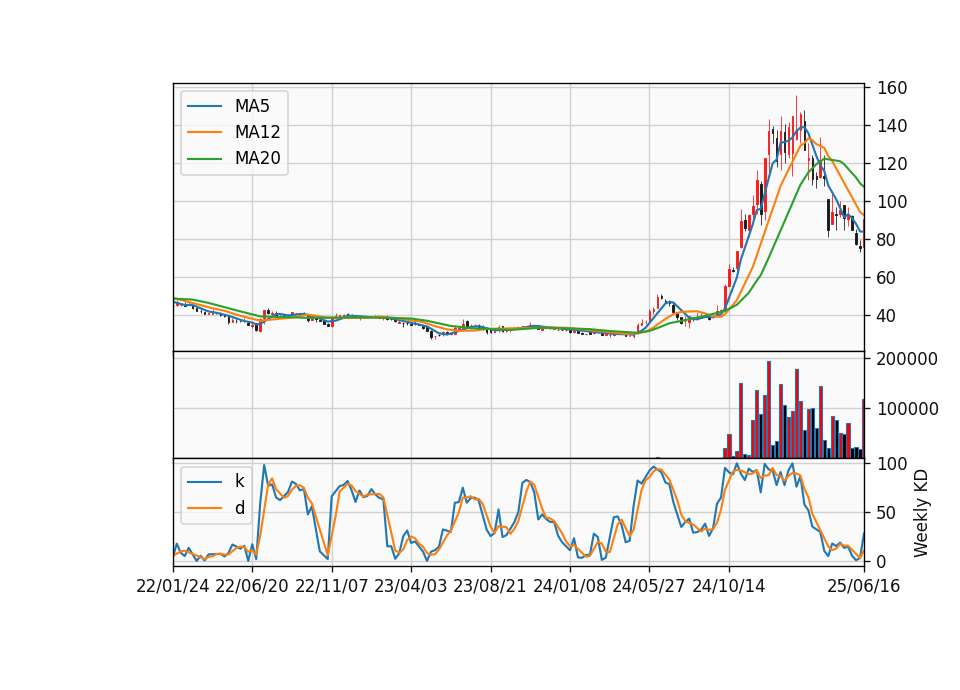The image size is (960, 690).
Task: Click the green MA20 legend line sample
Action: coord(204,159)
